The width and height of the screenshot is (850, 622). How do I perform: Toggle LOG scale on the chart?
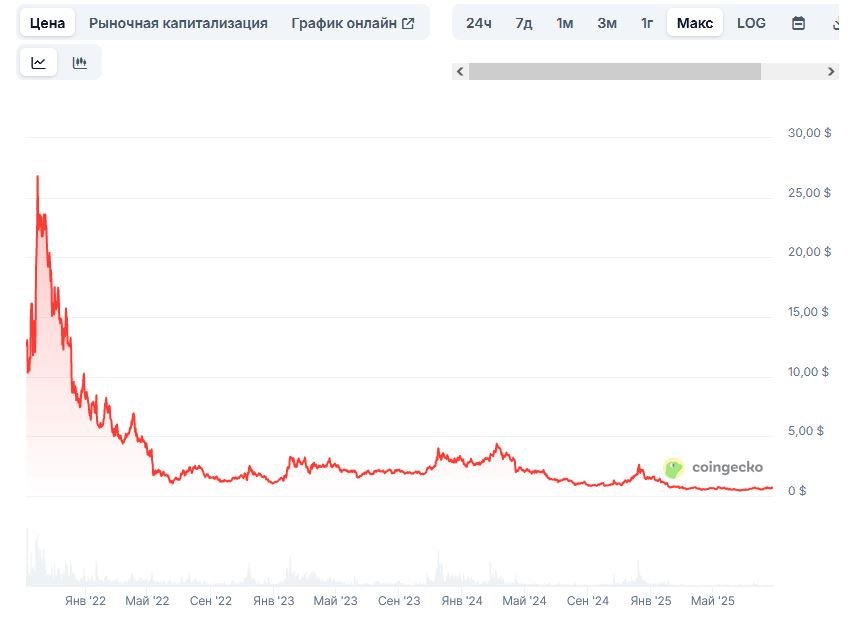tap(751, 23)
